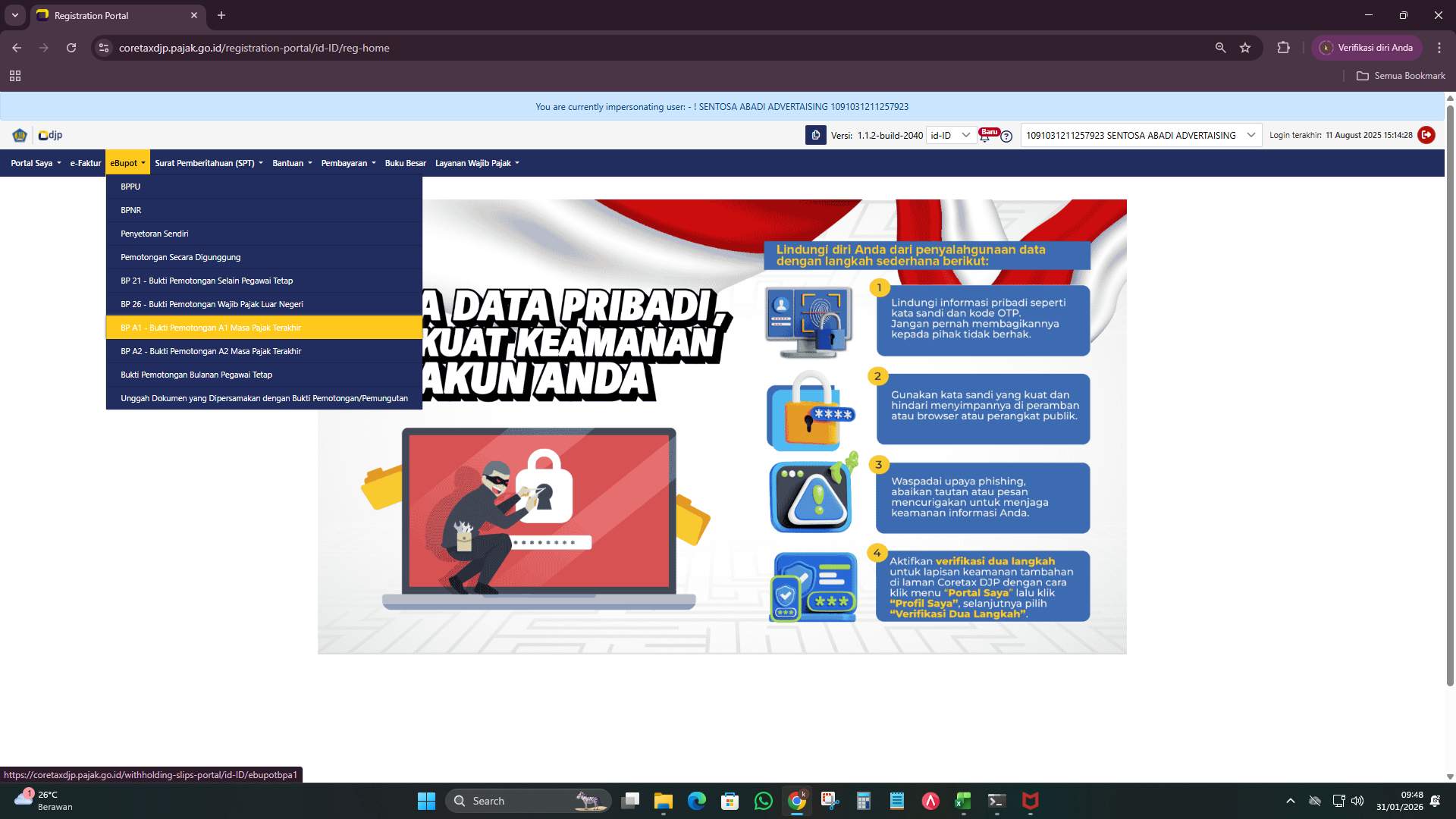The image size is (1456, 819).
Task: Select BPPU from the eBupot menu
Action: (x=130, y=186)
